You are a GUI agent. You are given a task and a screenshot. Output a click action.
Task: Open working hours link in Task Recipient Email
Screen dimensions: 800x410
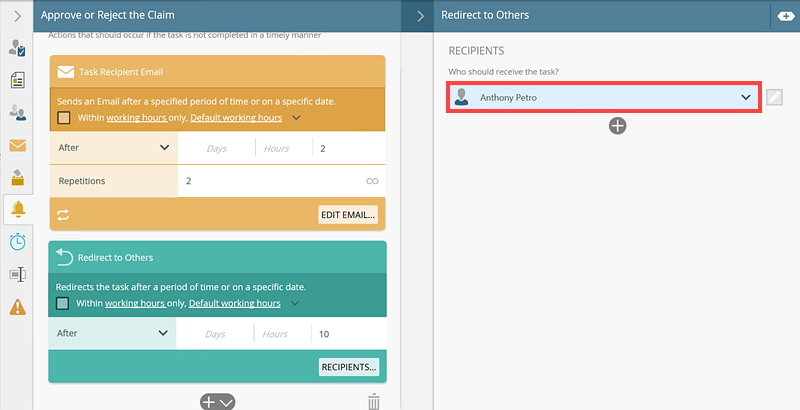(136, 118)
